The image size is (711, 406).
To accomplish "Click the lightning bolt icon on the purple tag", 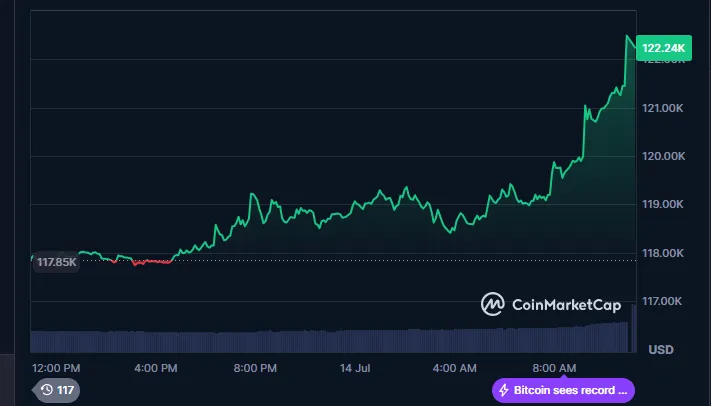I will point(504,390).
